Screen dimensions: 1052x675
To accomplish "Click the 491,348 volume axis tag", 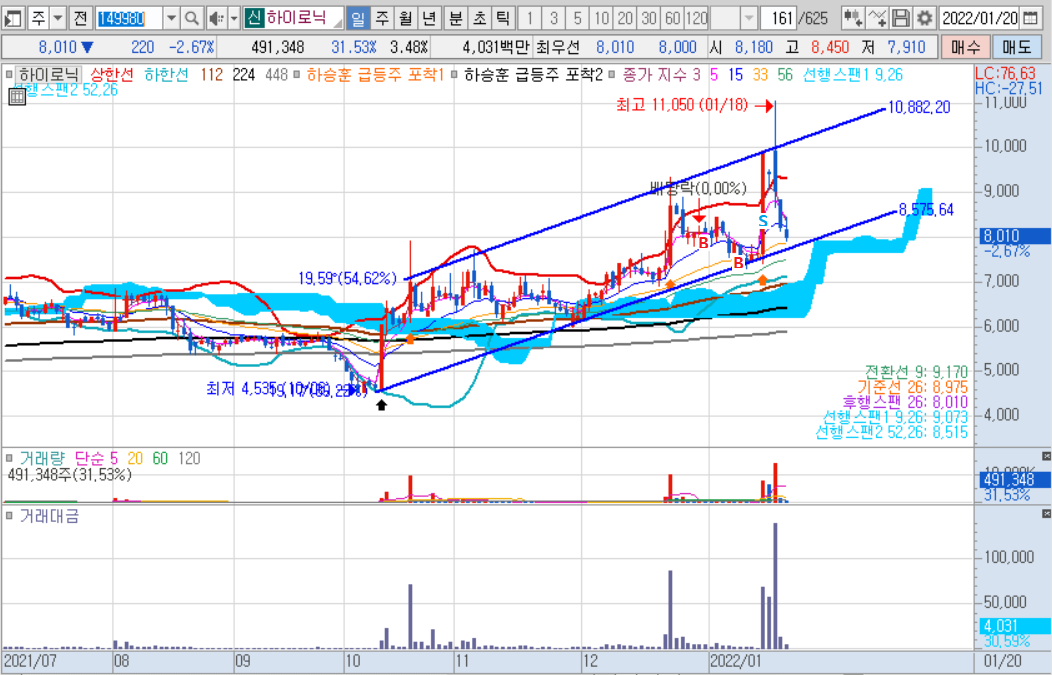I will coord(1016,480).
